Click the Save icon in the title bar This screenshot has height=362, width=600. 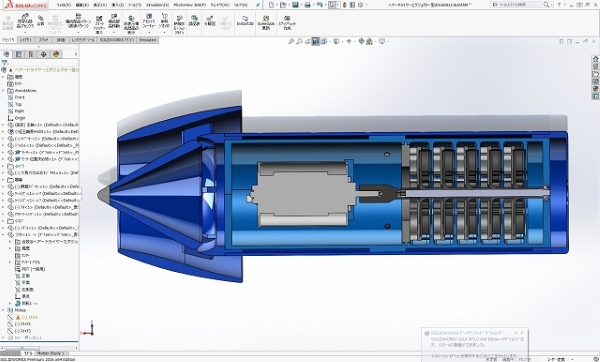(295, 5)
